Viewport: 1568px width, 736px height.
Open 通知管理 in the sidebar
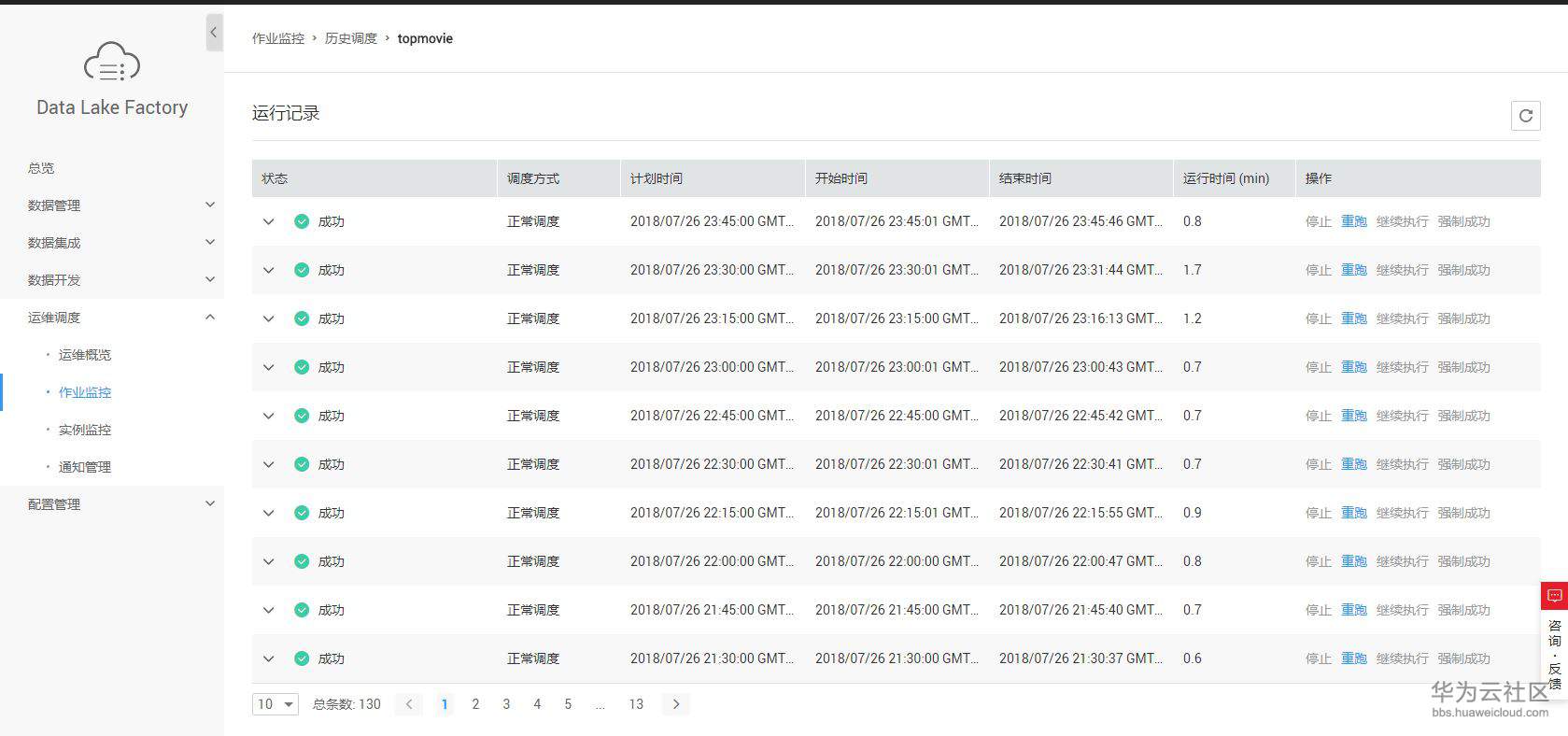tap(85, 467)
